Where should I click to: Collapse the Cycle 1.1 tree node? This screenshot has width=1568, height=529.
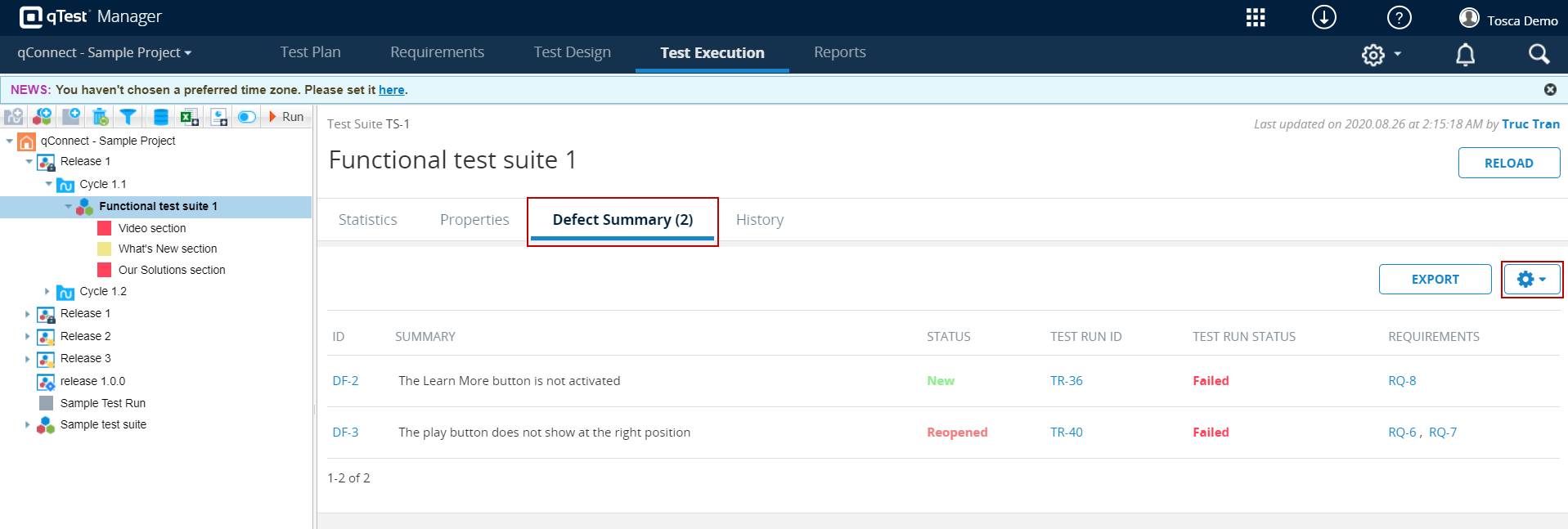(x=49, y=184)
